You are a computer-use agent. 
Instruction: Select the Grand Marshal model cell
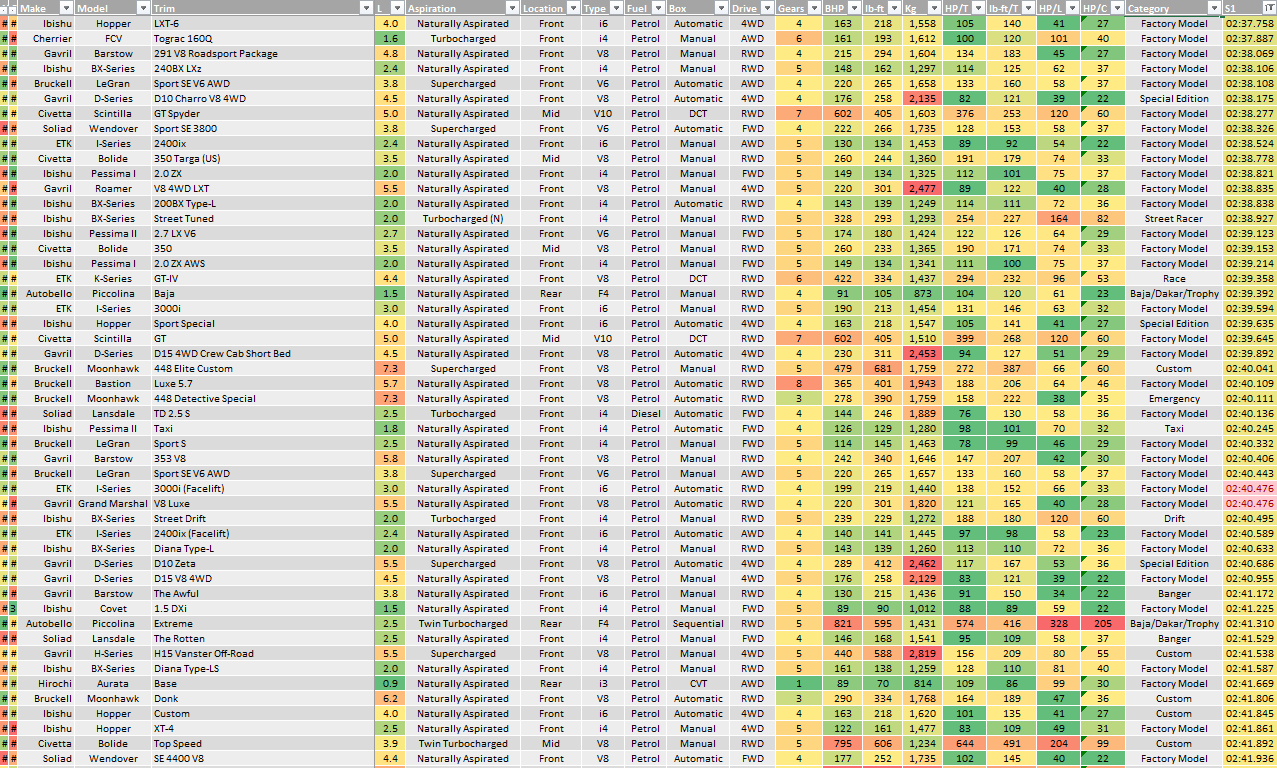tap(114, 503)
